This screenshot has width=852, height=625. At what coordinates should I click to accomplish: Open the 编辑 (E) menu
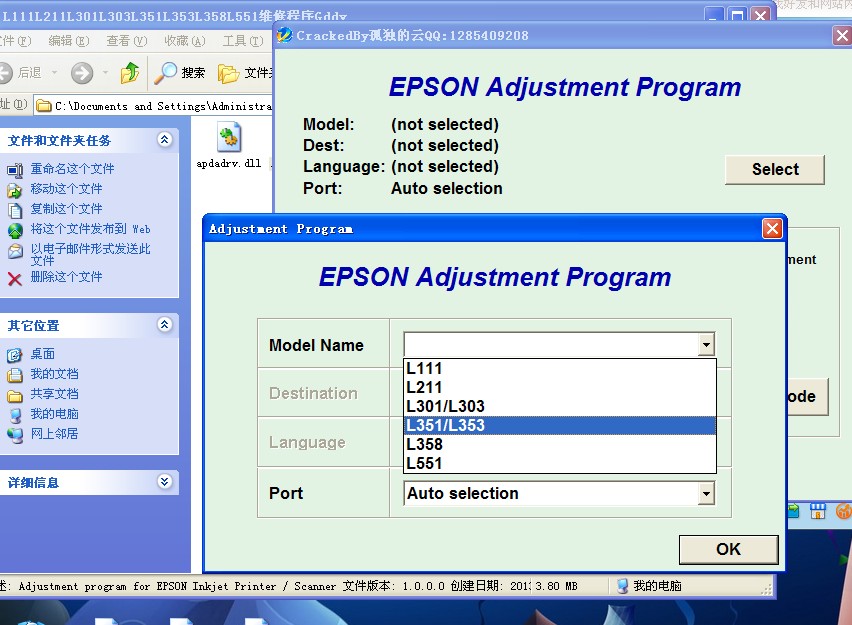tap(68, 41)
